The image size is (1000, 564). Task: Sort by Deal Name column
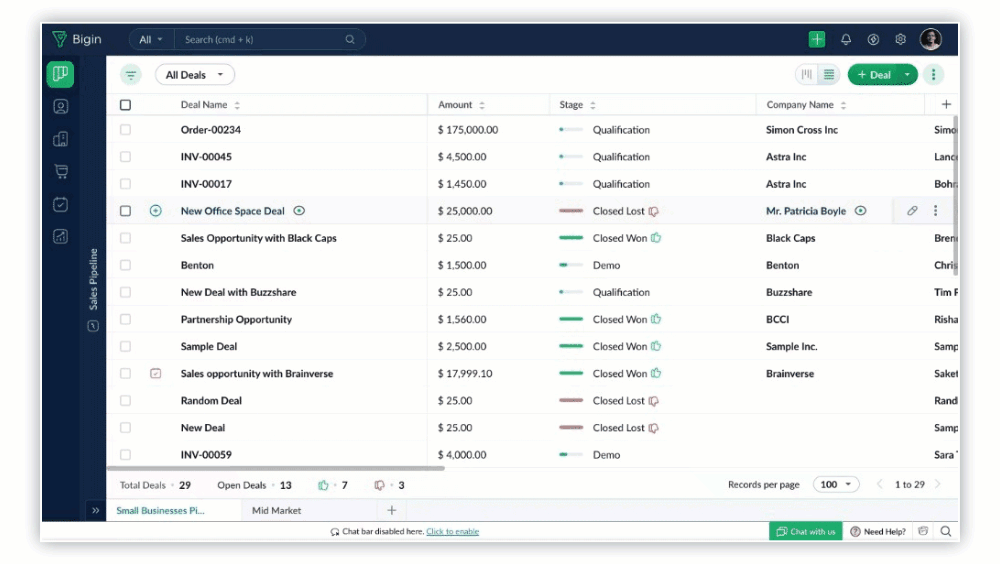[x=237, y=105]
